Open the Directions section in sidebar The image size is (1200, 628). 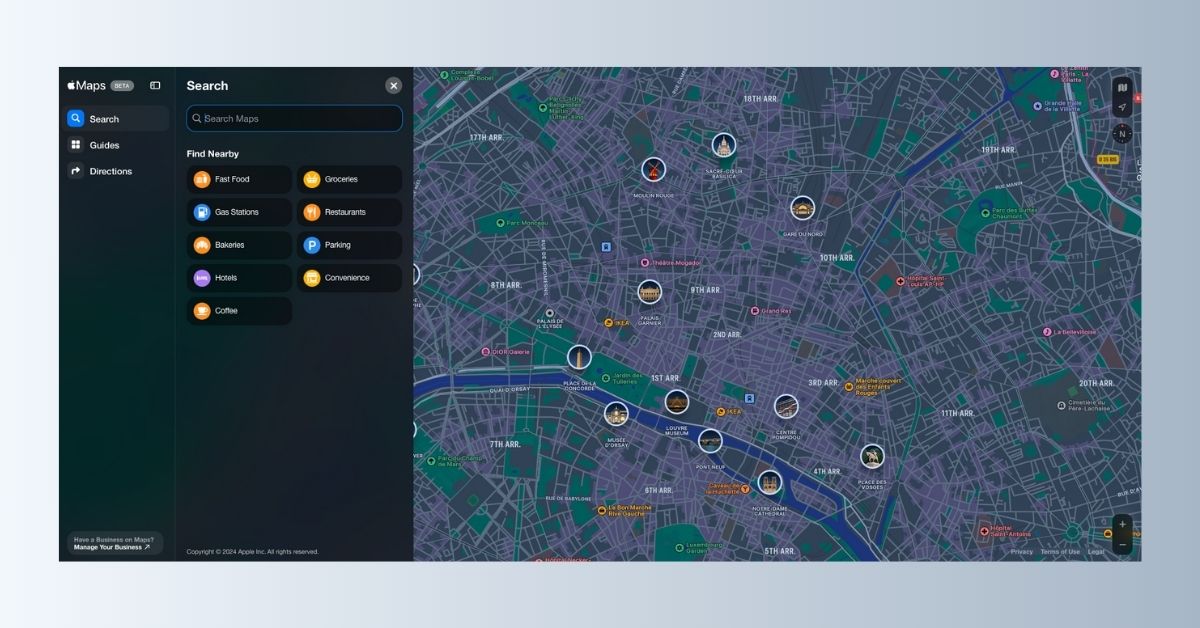click(x=117, y=171)
